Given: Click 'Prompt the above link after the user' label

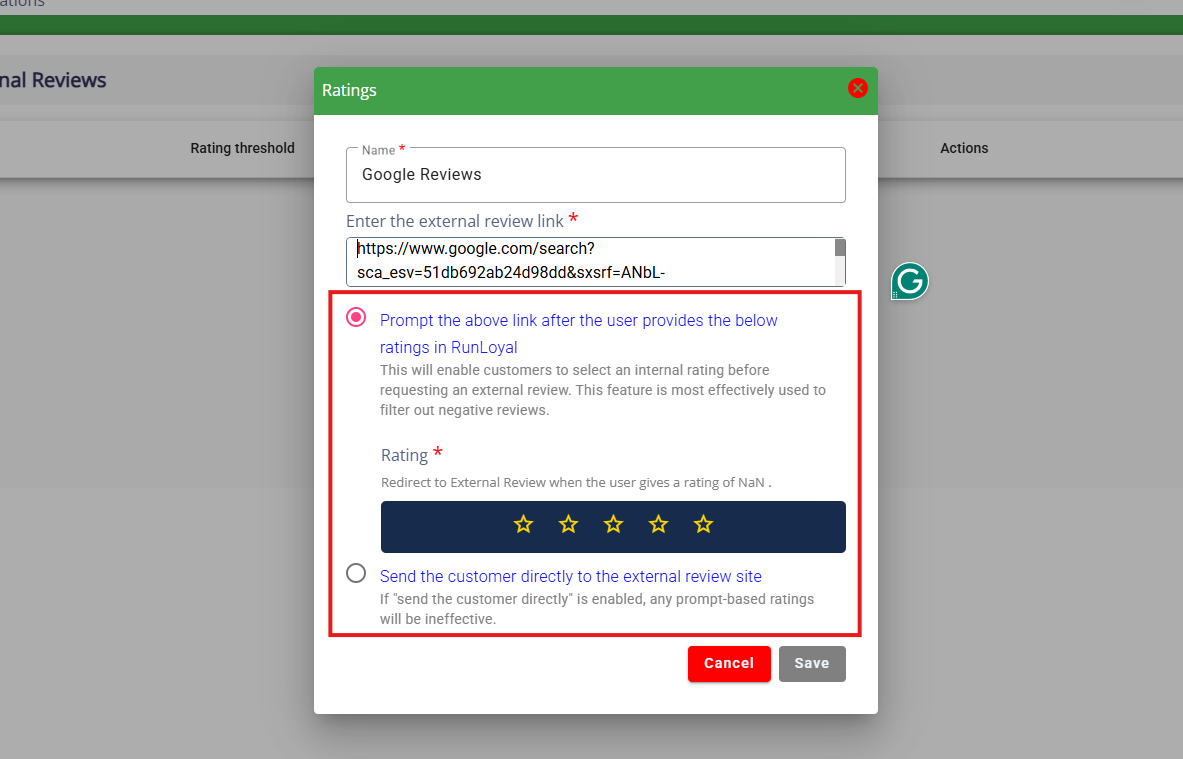Looking at the screenshot, I should [579, 333].
